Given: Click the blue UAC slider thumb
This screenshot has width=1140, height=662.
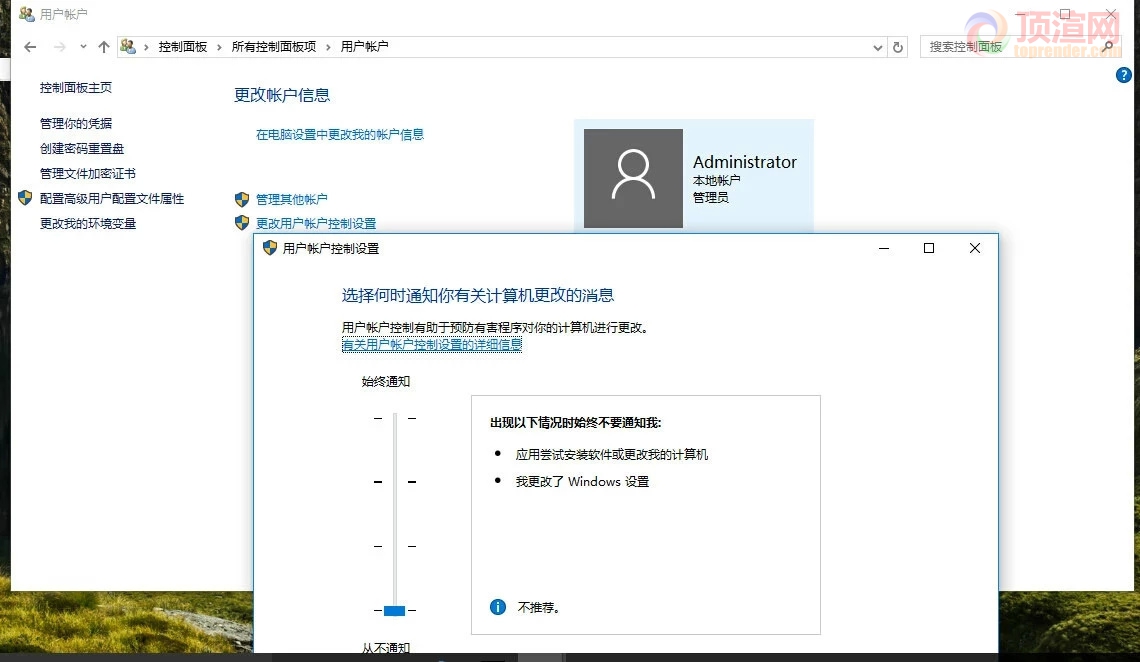Looking at the screenshot, I should 394,610.
